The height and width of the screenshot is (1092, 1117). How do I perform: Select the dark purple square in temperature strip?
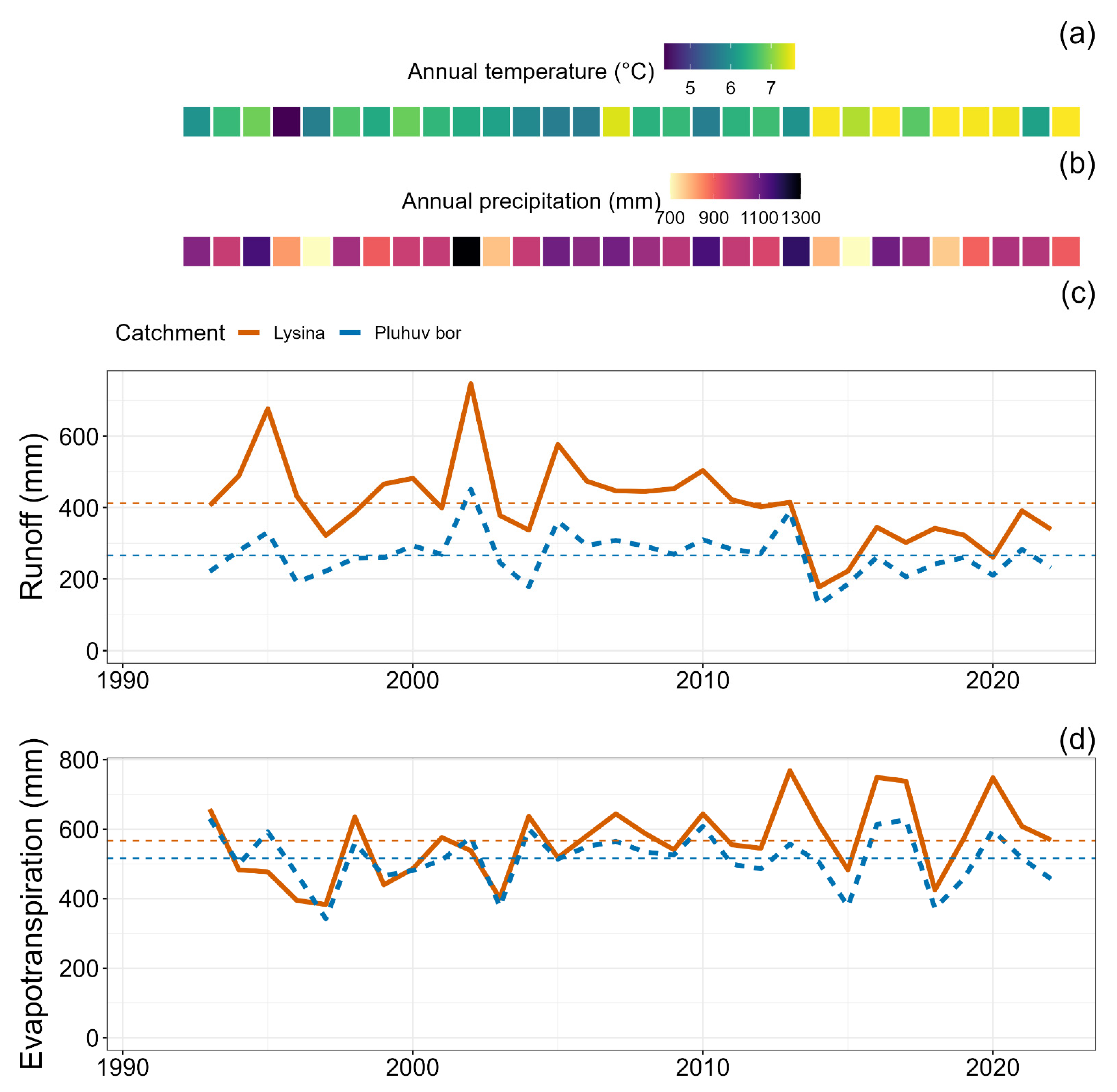click(286, 122)
